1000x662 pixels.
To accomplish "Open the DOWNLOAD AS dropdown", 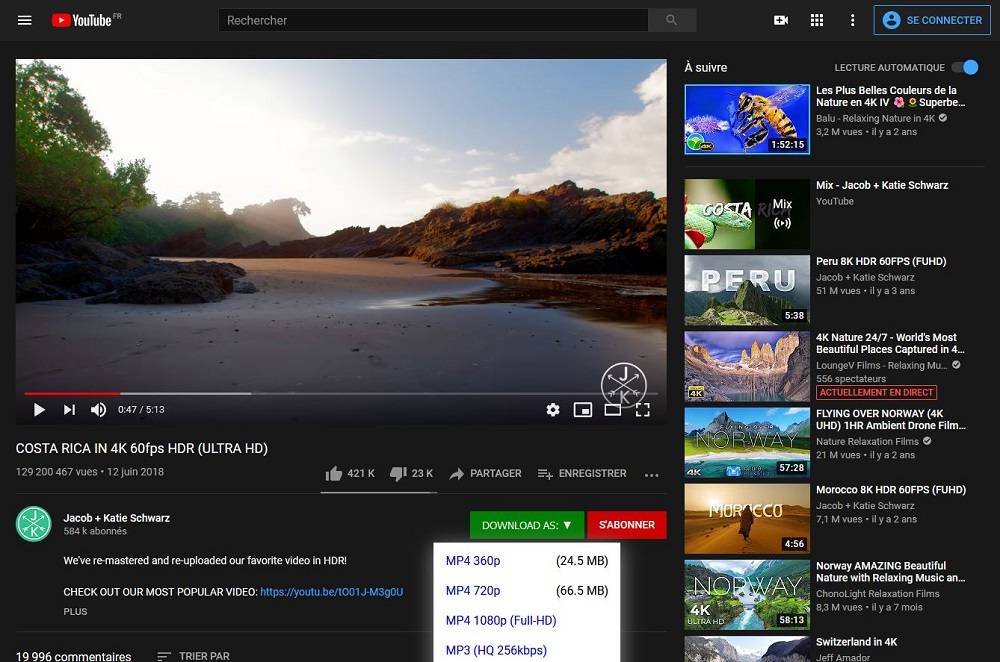I will coord(527,525).
